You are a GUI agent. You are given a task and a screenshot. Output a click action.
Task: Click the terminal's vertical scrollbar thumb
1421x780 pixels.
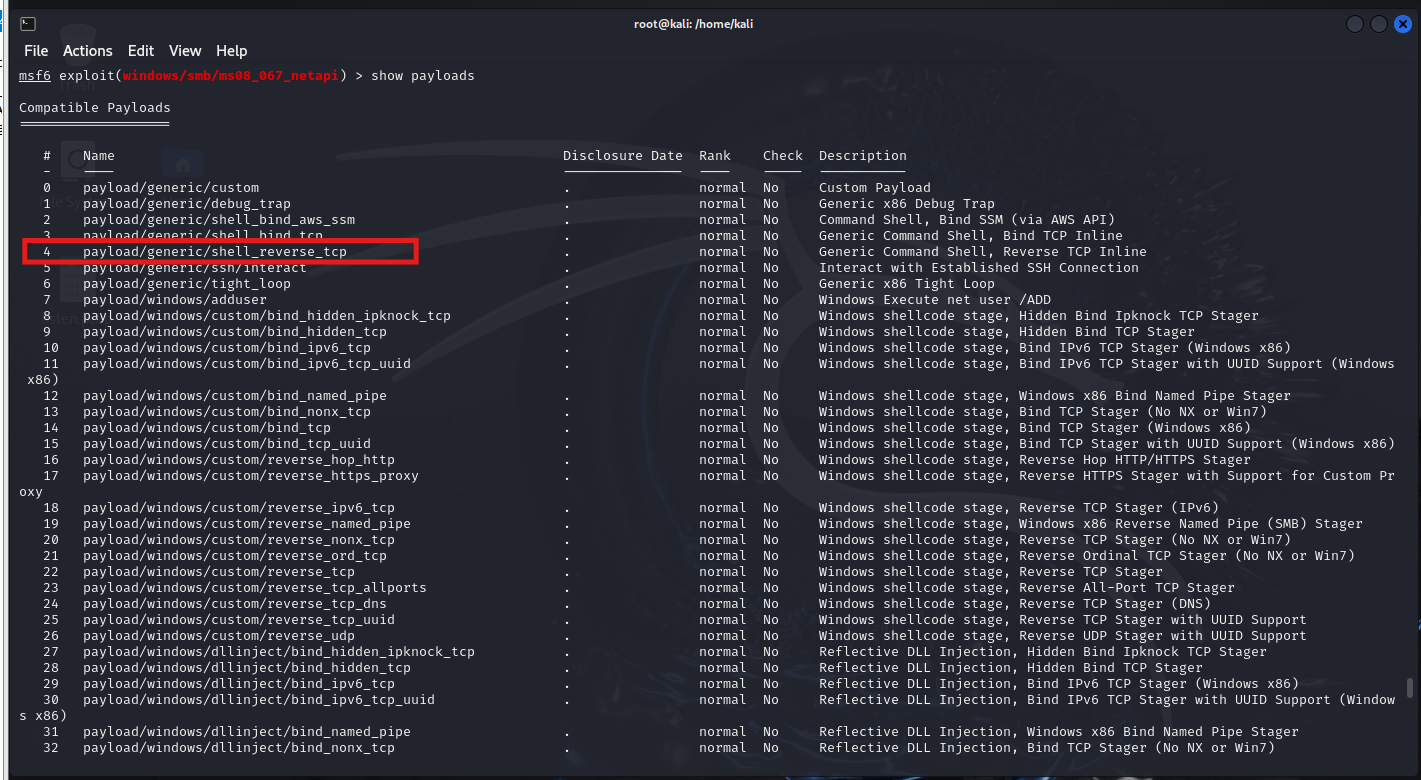pos(1410,687)
